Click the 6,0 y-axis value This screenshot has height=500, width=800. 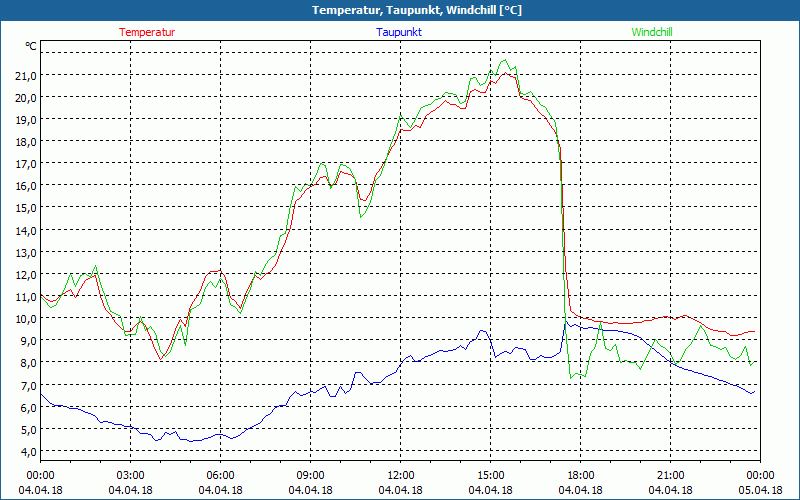(x=29, y=407)
